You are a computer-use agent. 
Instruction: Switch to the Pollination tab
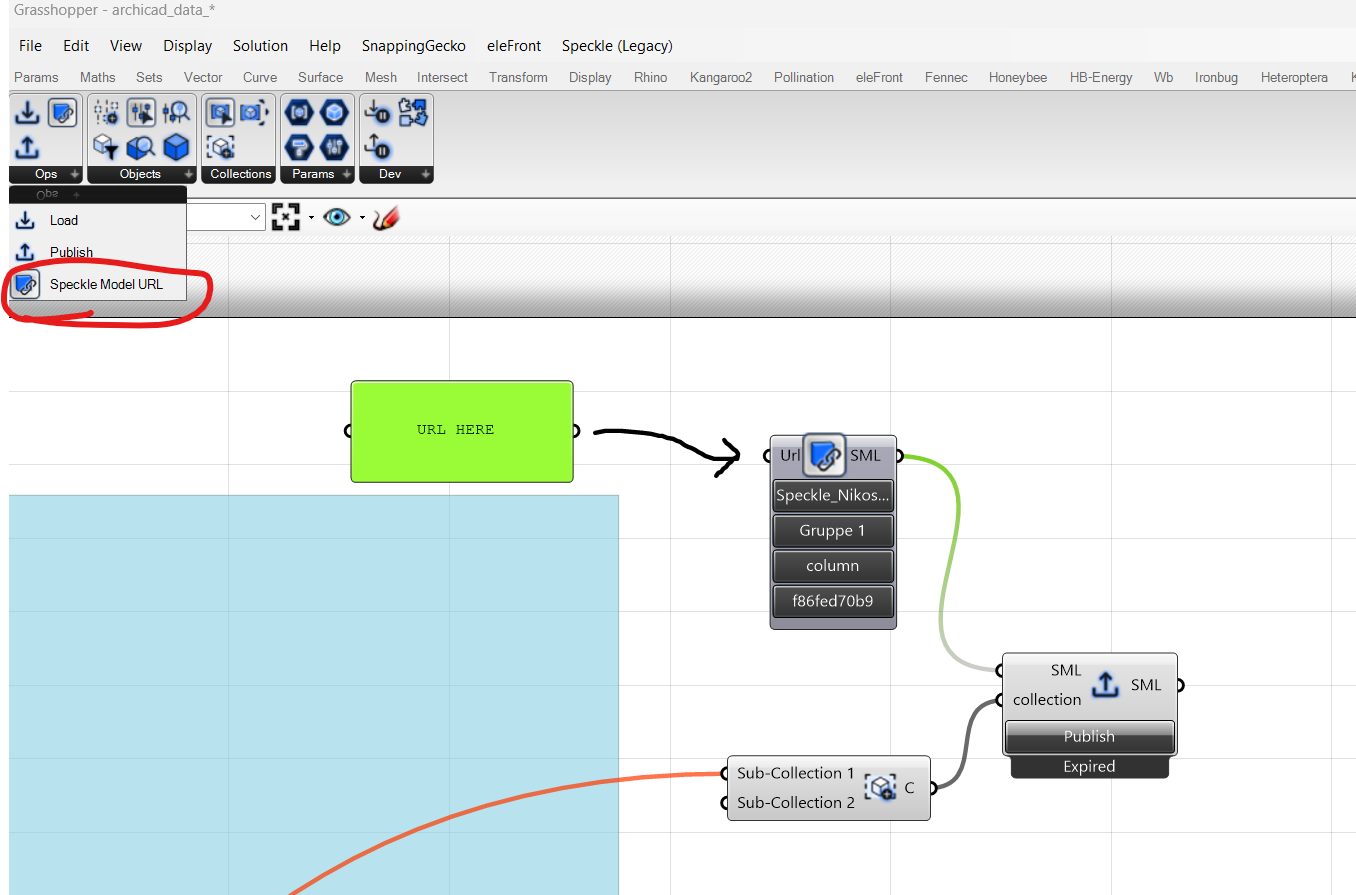click(804, 77)
